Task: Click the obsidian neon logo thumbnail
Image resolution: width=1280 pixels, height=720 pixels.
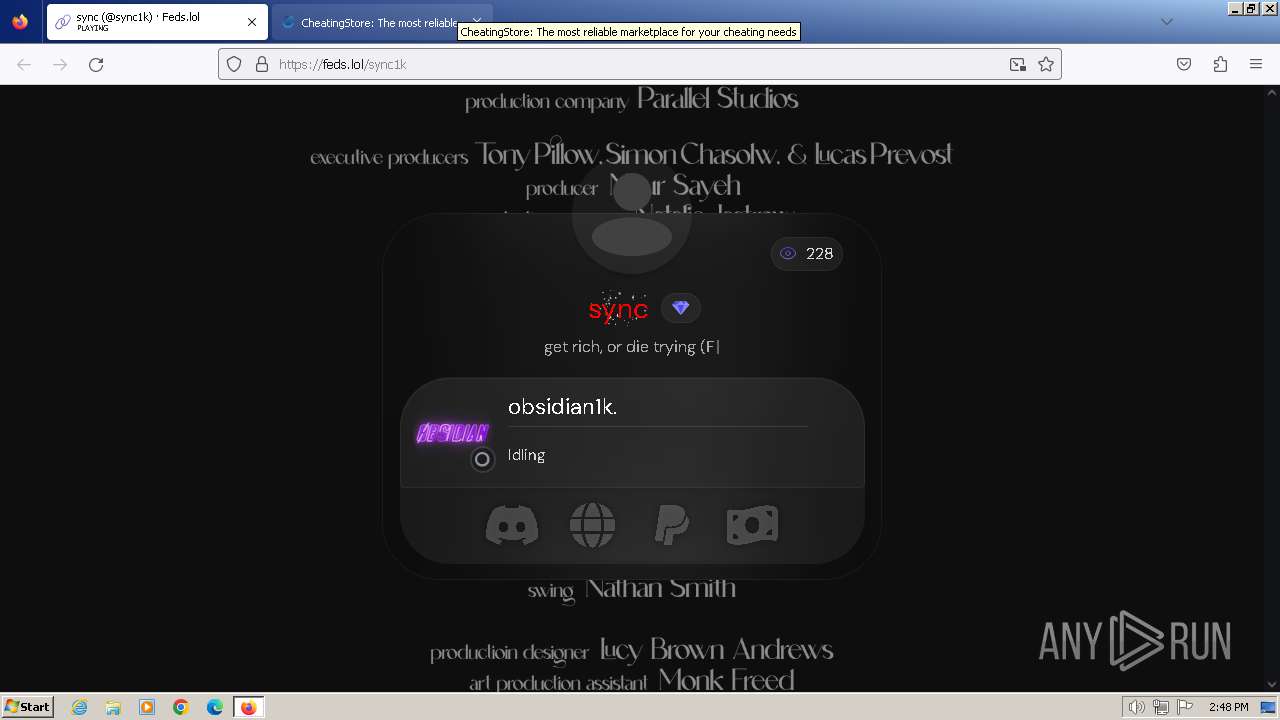Action: pos(452,433)
